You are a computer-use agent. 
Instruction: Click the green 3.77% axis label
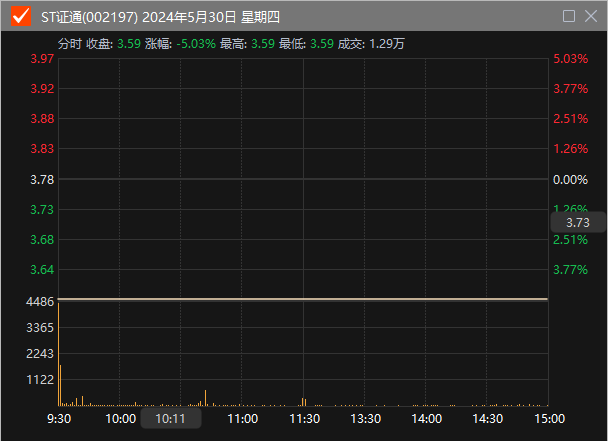coord(570,270)
